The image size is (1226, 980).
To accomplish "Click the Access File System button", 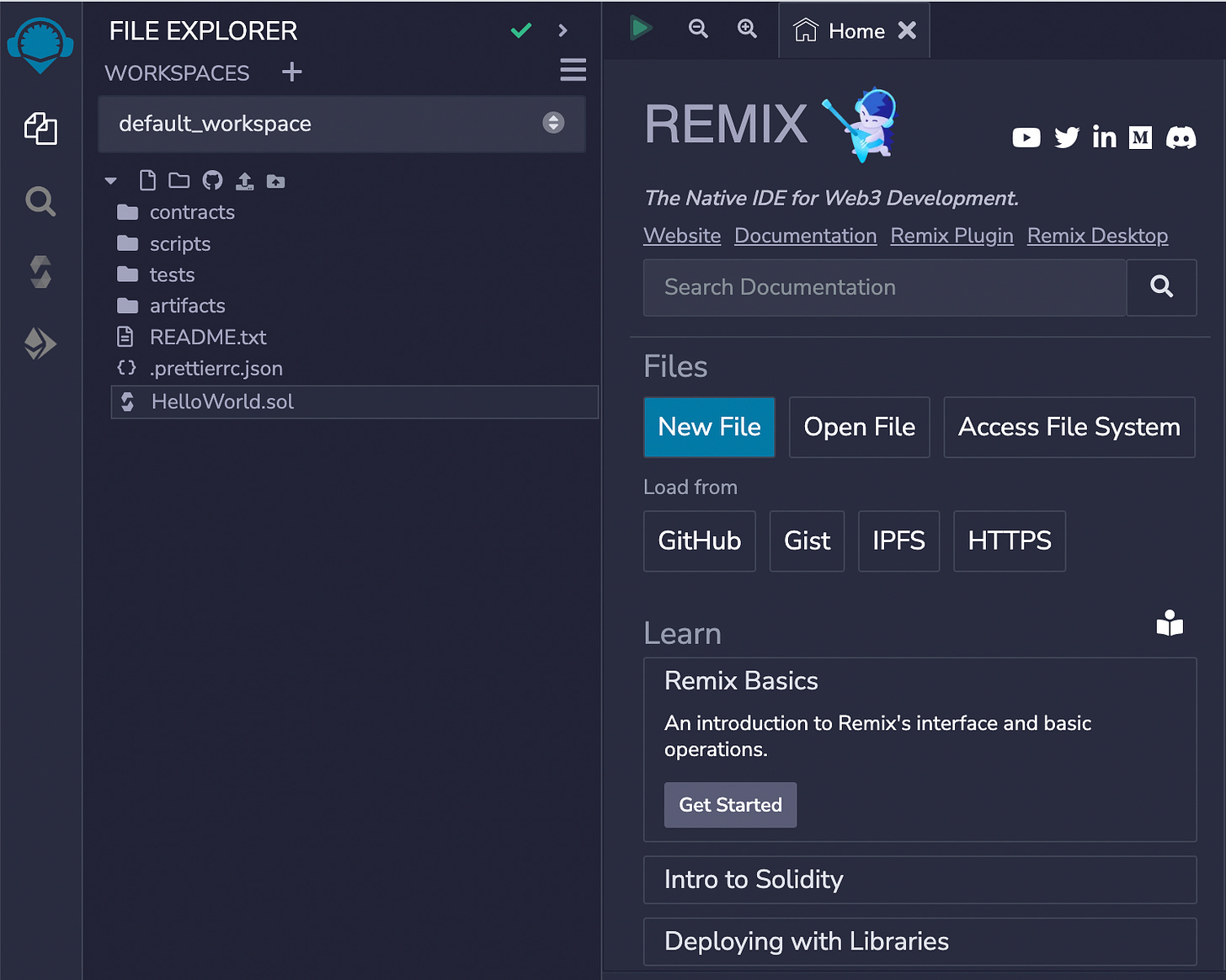I will (1069, 427).
